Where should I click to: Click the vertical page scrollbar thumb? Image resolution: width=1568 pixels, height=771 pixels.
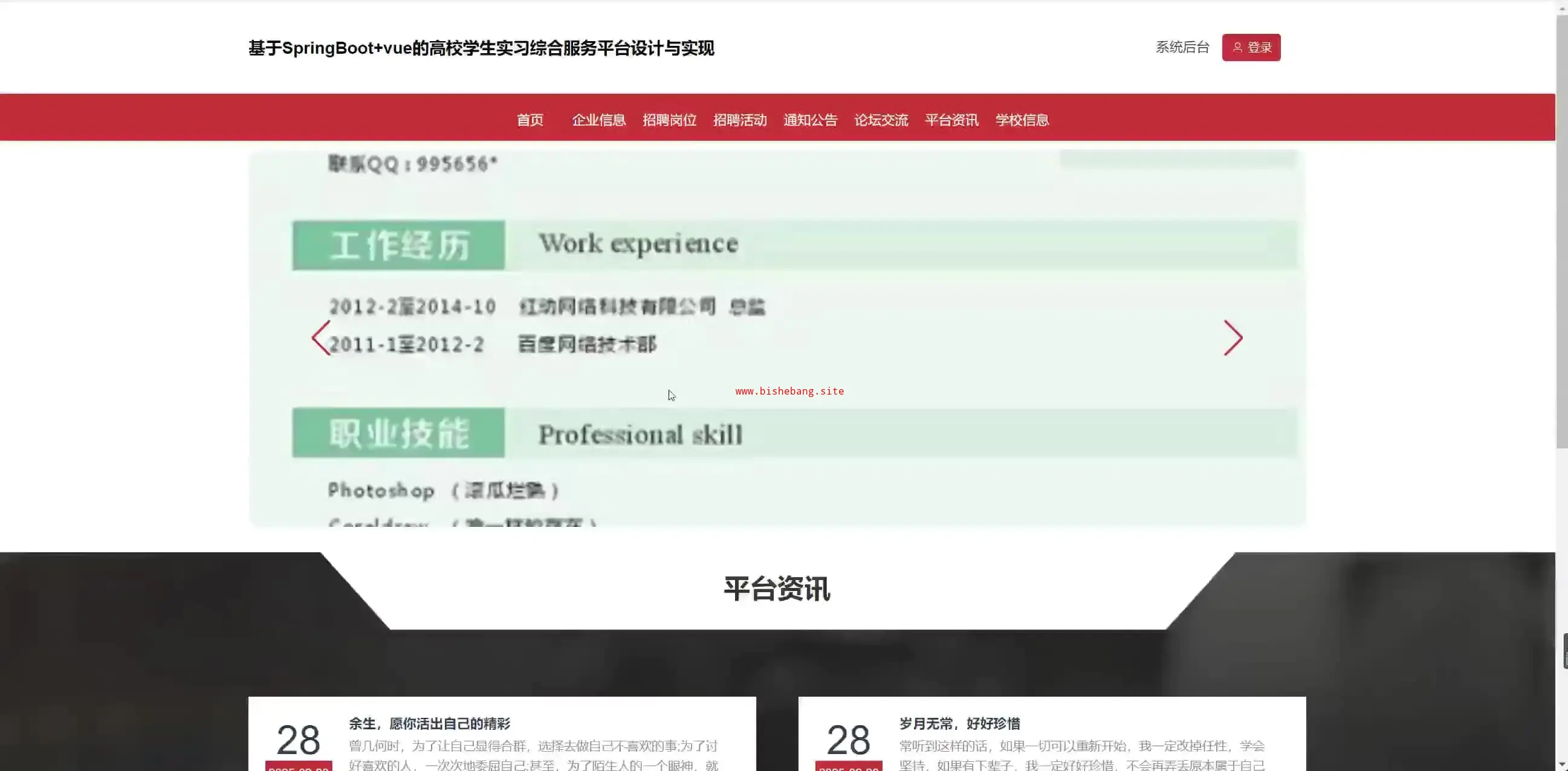pos(1561,231)
